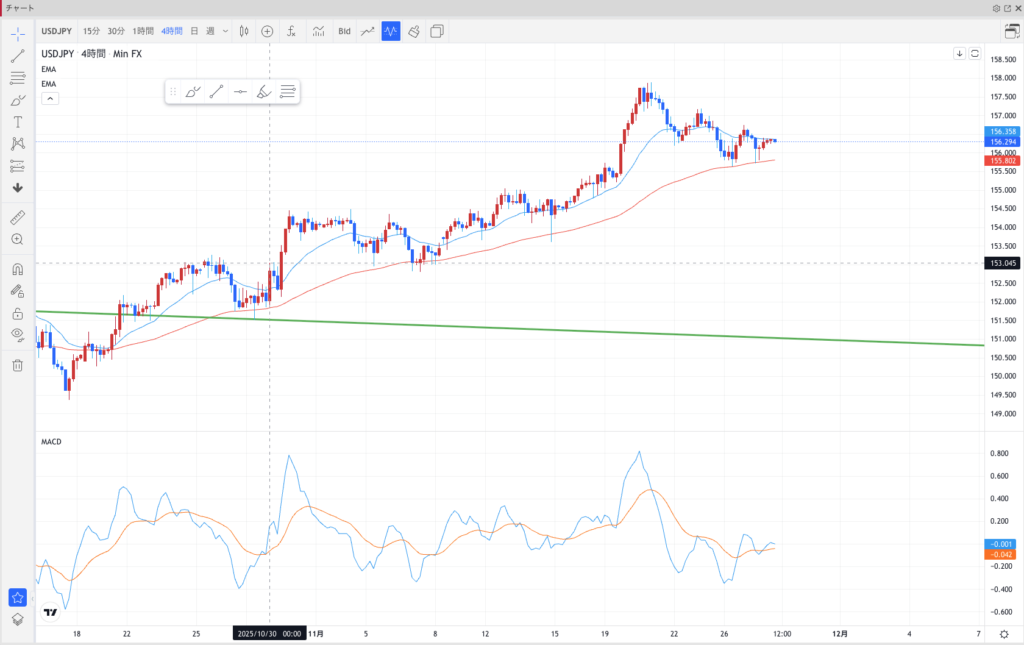Collapse the indicator legend arrow
Screen dimensions: 1024x645
pyautogui.click(x=49, y=98)
